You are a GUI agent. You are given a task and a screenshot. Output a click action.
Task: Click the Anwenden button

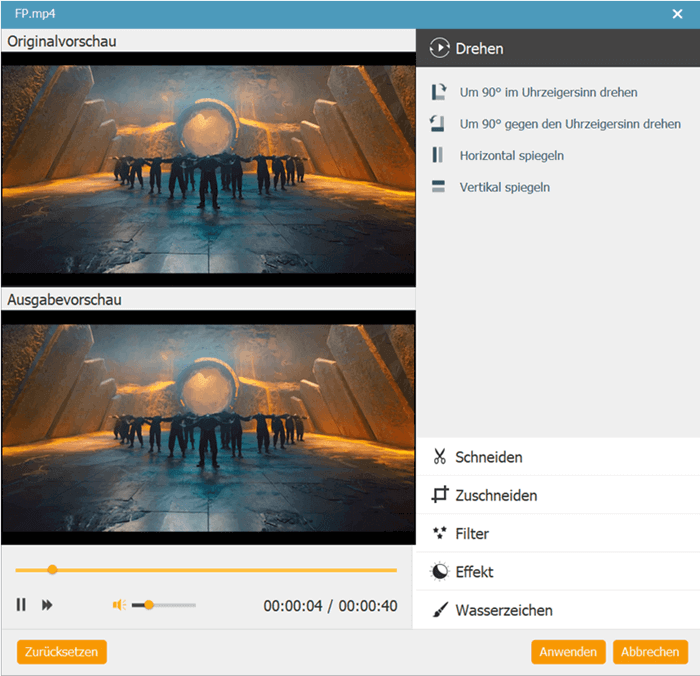point(568,651)
